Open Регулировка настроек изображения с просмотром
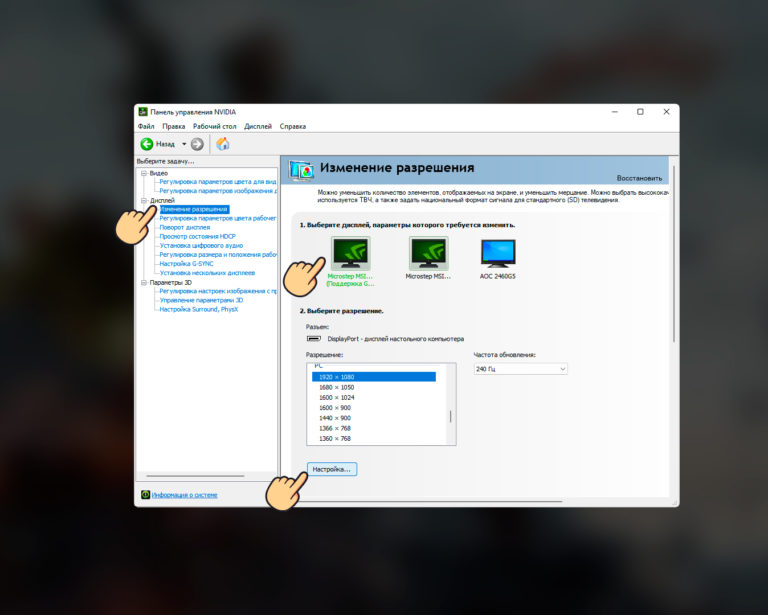Screen dimensions: 768x615 pos(217,291)
